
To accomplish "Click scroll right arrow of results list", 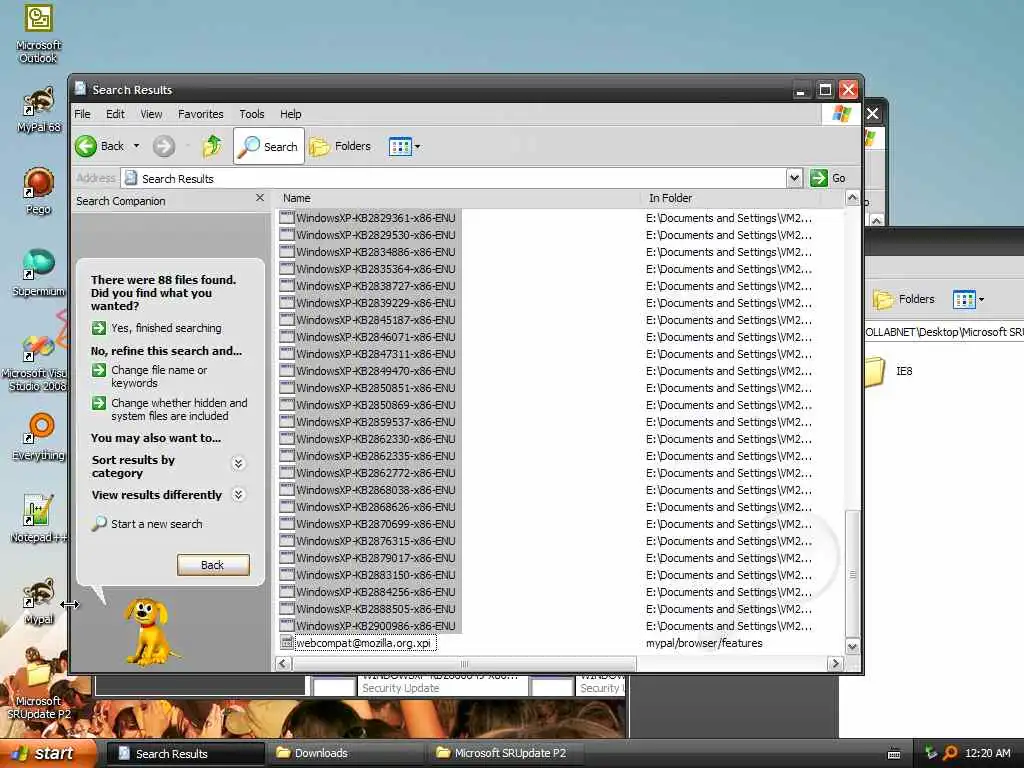I will coord(835,664).
